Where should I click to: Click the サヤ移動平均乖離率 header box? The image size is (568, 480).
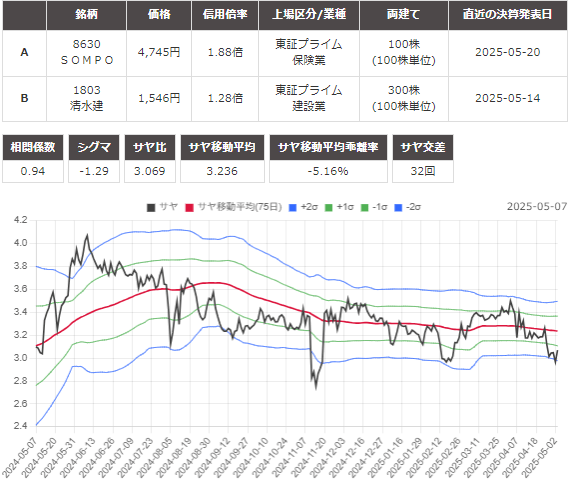[x=328, y=147]
